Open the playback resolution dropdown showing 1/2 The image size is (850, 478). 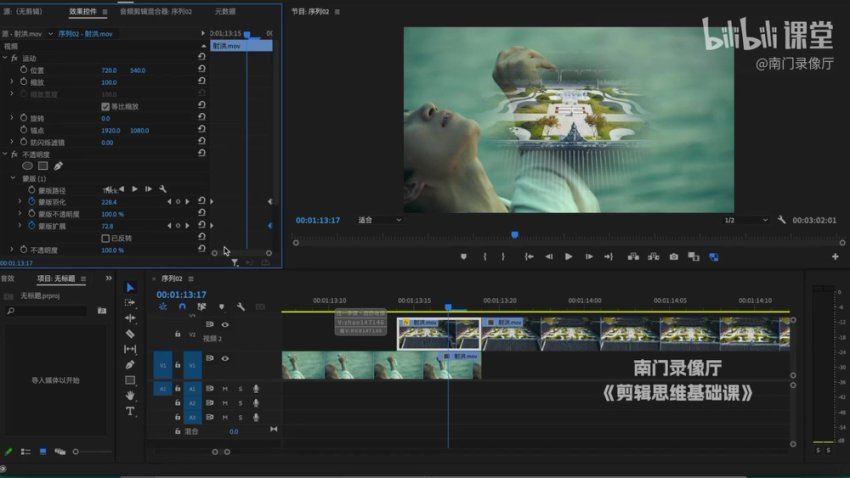click(x=740, y=220)
